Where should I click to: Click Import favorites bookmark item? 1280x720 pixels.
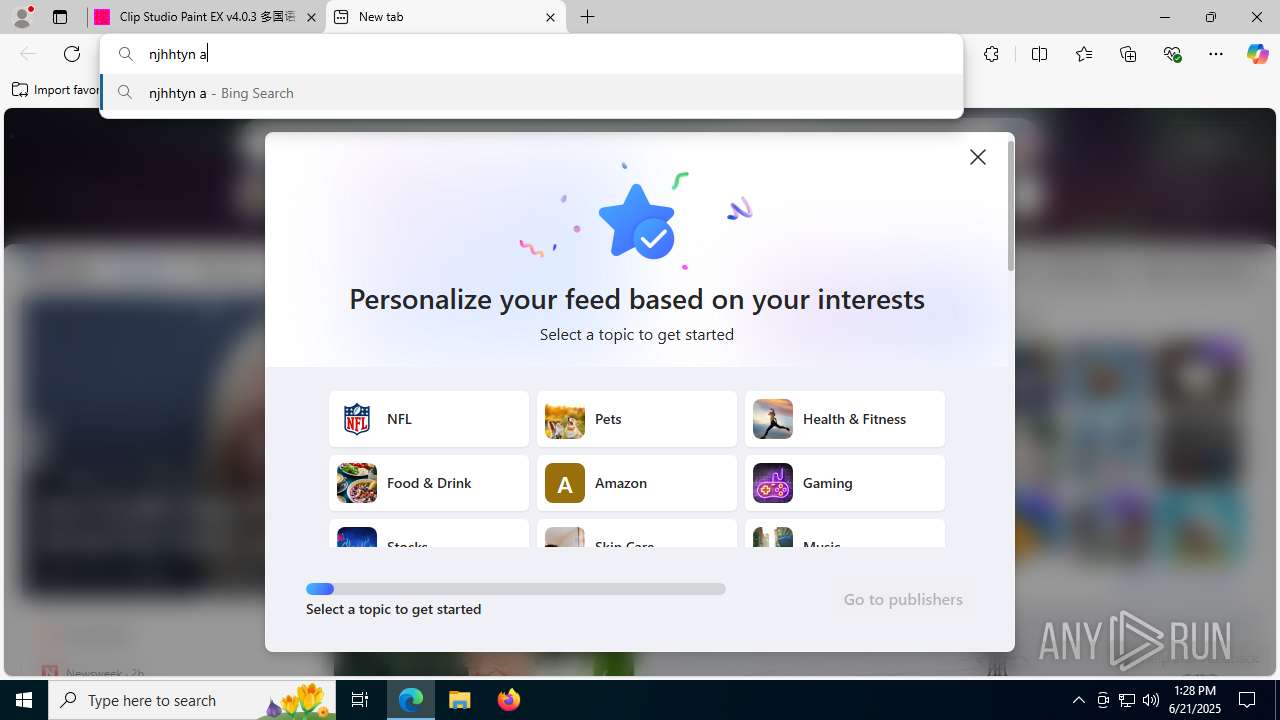(55, 90)
